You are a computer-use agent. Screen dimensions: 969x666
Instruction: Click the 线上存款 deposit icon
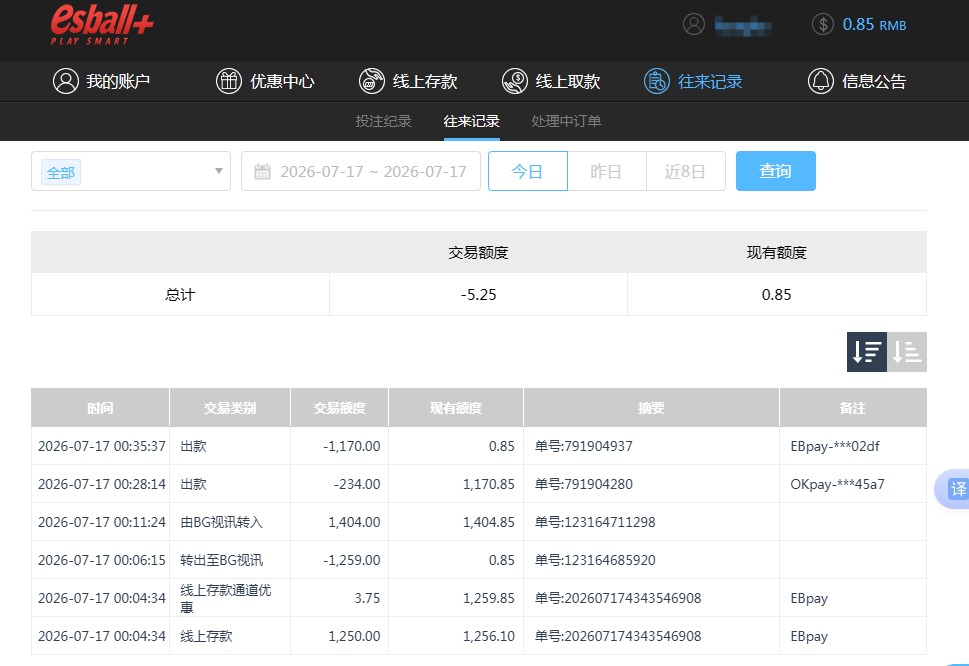coord(371,81)
